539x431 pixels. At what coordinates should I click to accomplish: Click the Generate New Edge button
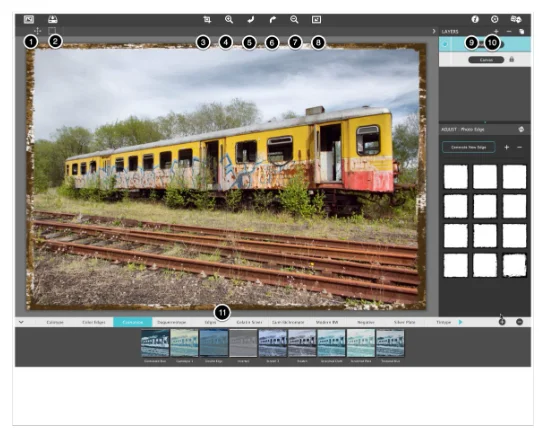(x=469, y=147)
